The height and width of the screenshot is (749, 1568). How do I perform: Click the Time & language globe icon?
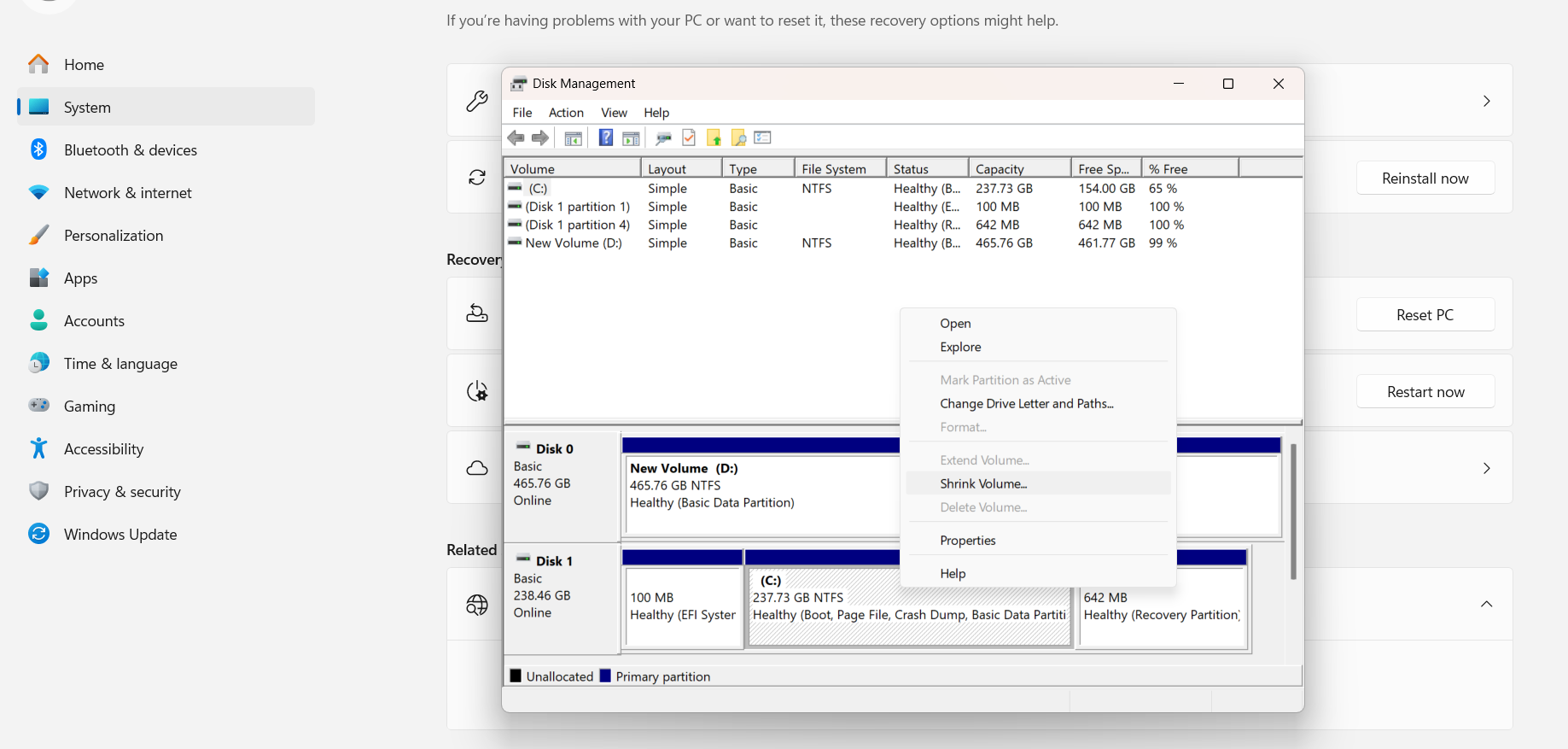pyautogui.click(x=38, y=363)
